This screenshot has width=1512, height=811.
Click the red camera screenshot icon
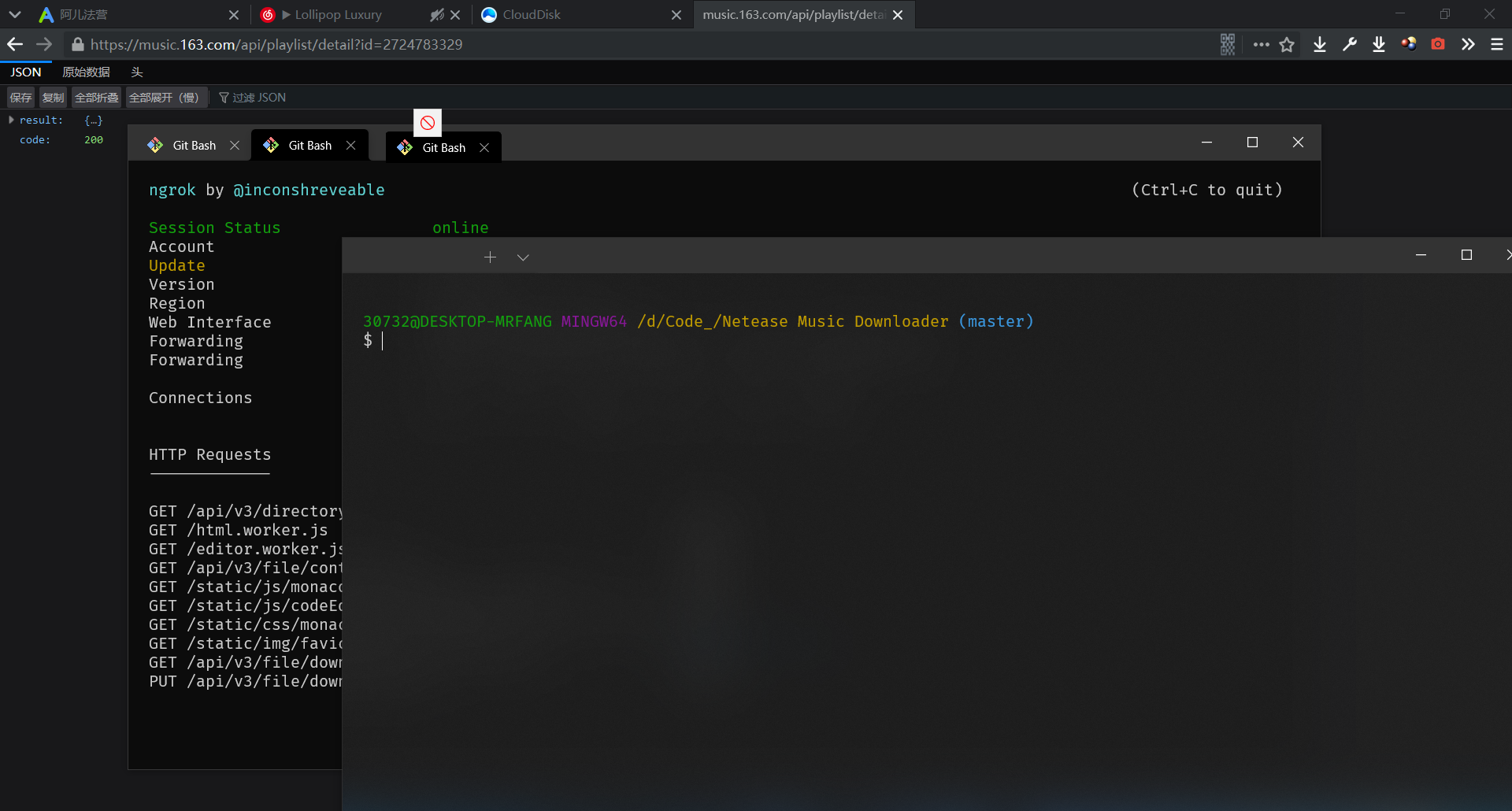(1437, 44)
